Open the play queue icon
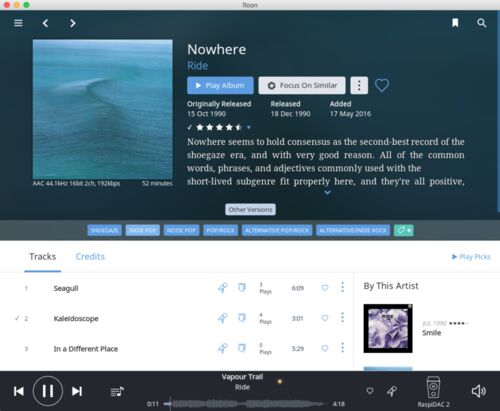 117,391
